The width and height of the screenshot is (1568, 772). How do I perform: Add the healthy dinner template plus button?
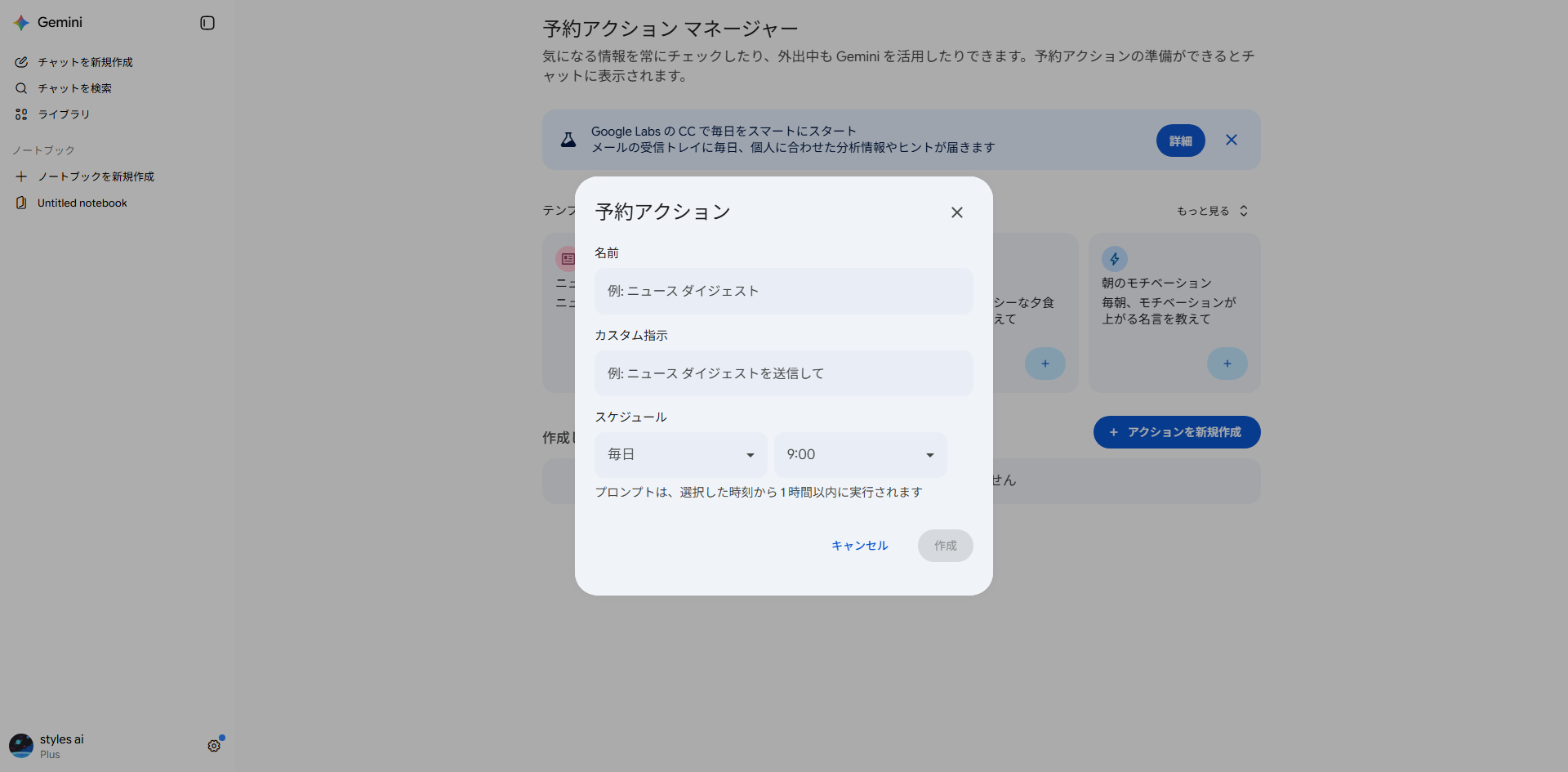(x=1045, y=364)
